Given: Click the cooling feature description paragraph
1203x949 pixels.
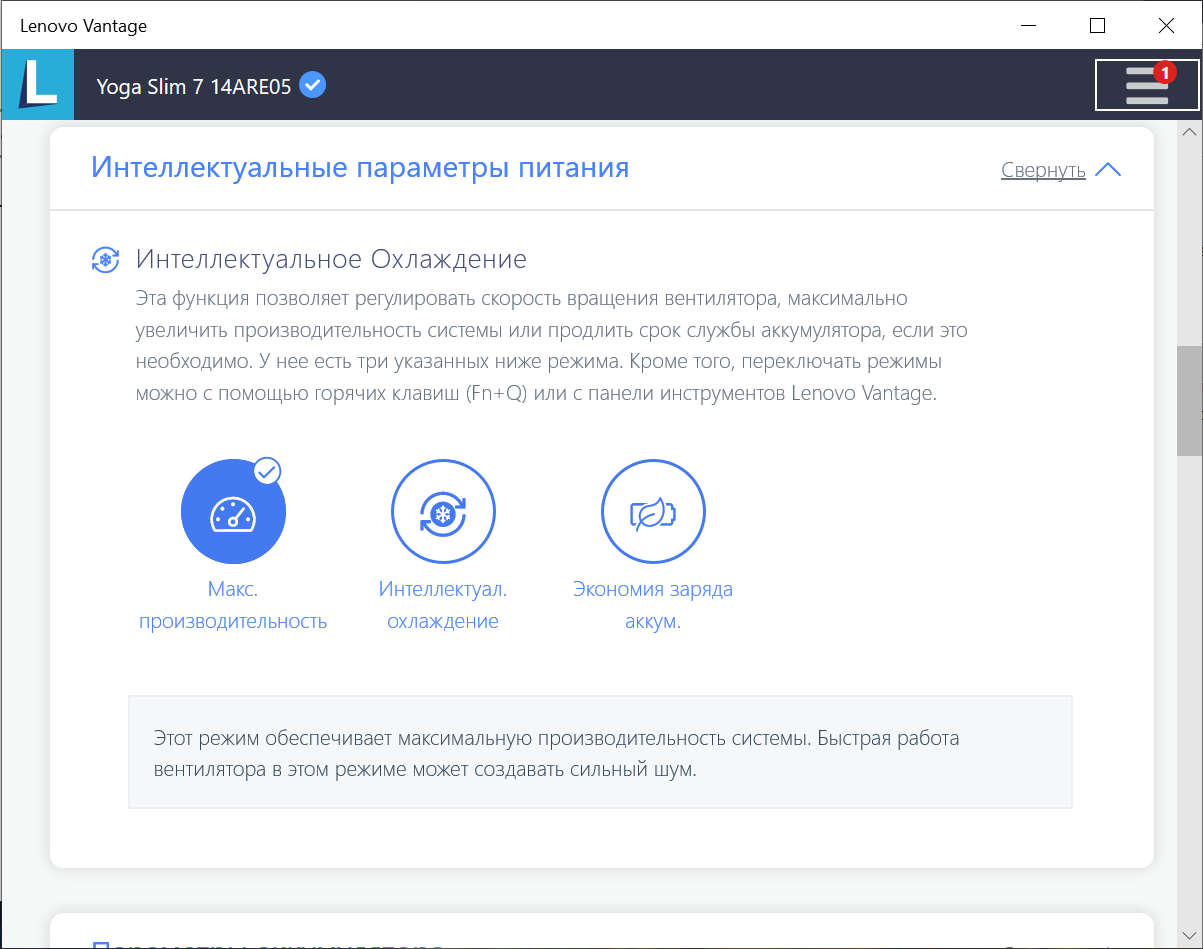Looking at the screenshot, I should tap(551, 345).
